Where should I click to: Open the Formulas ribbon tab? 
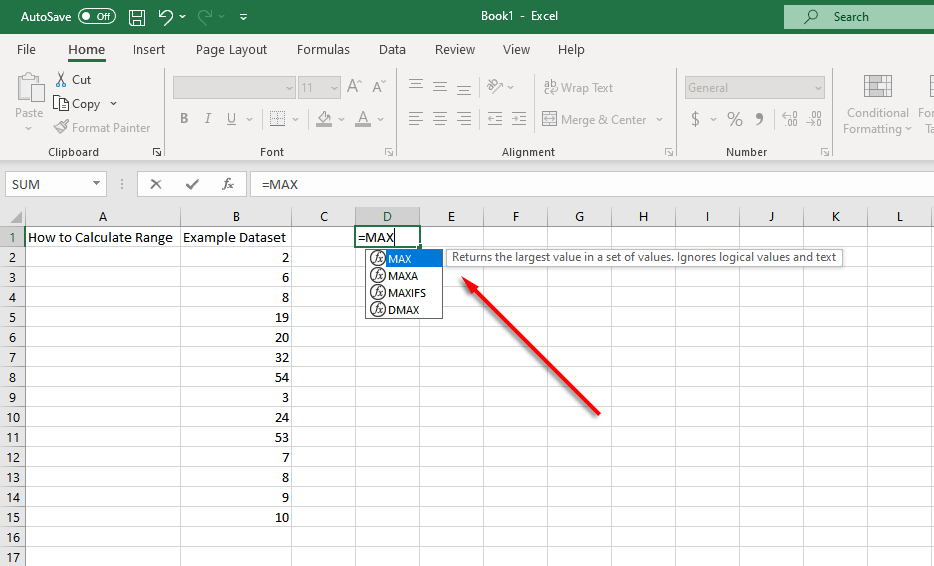[x=323, y=50]
